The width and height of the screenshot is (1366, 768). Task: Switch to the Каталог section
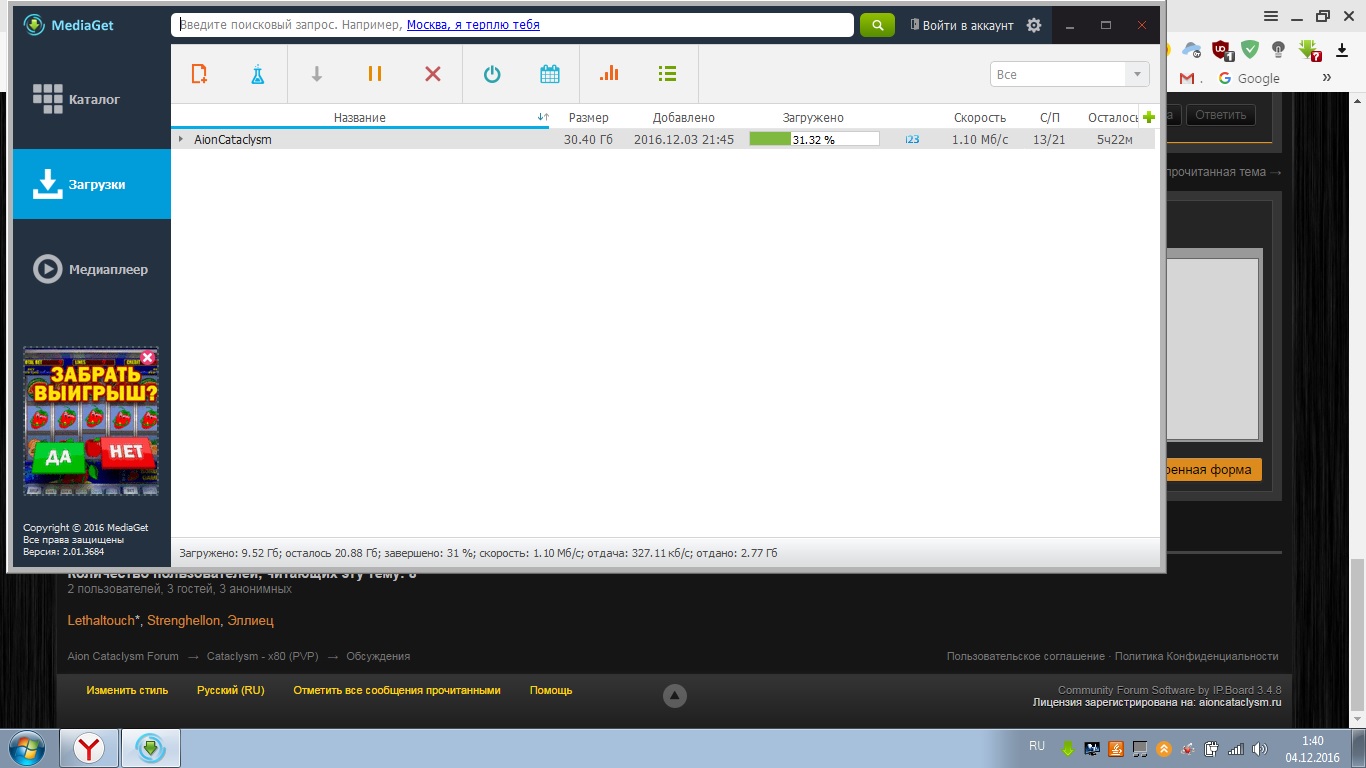[x=92, y=99]
